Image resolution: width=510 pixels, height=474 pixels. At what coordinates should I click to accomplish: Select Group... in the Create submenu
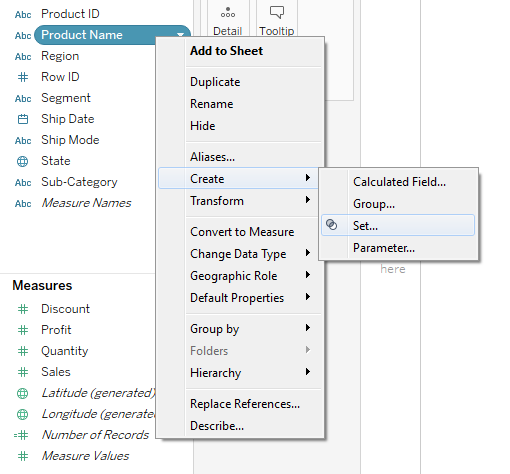(x=374, y=204)
